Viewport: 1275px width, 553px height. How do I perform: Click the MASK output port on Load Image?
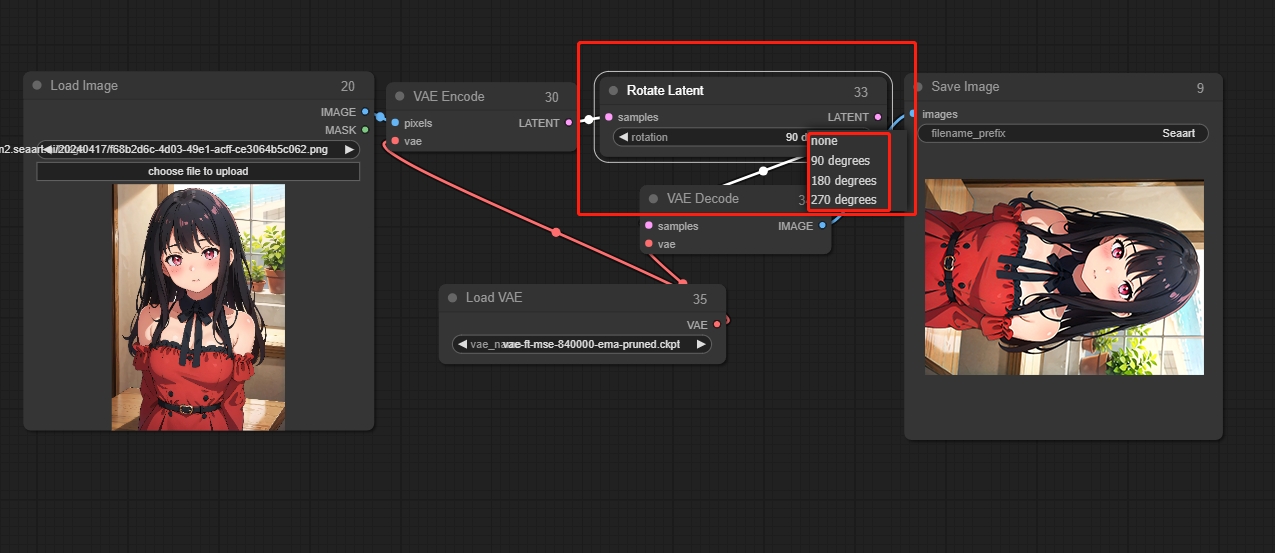(x=365, y=130)
